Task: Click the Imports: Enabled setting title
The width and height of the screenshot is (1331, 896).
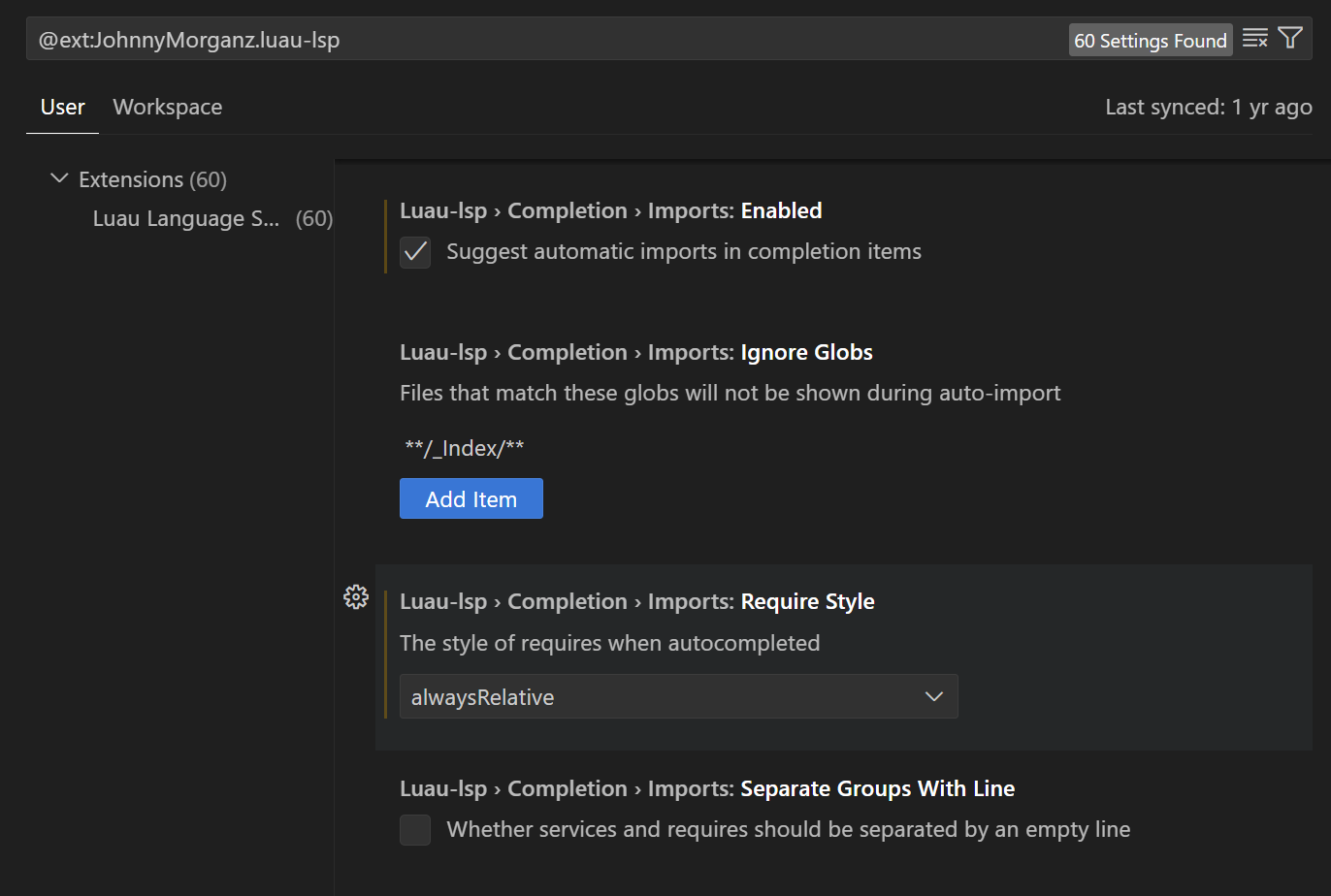Action: [610, 211]
